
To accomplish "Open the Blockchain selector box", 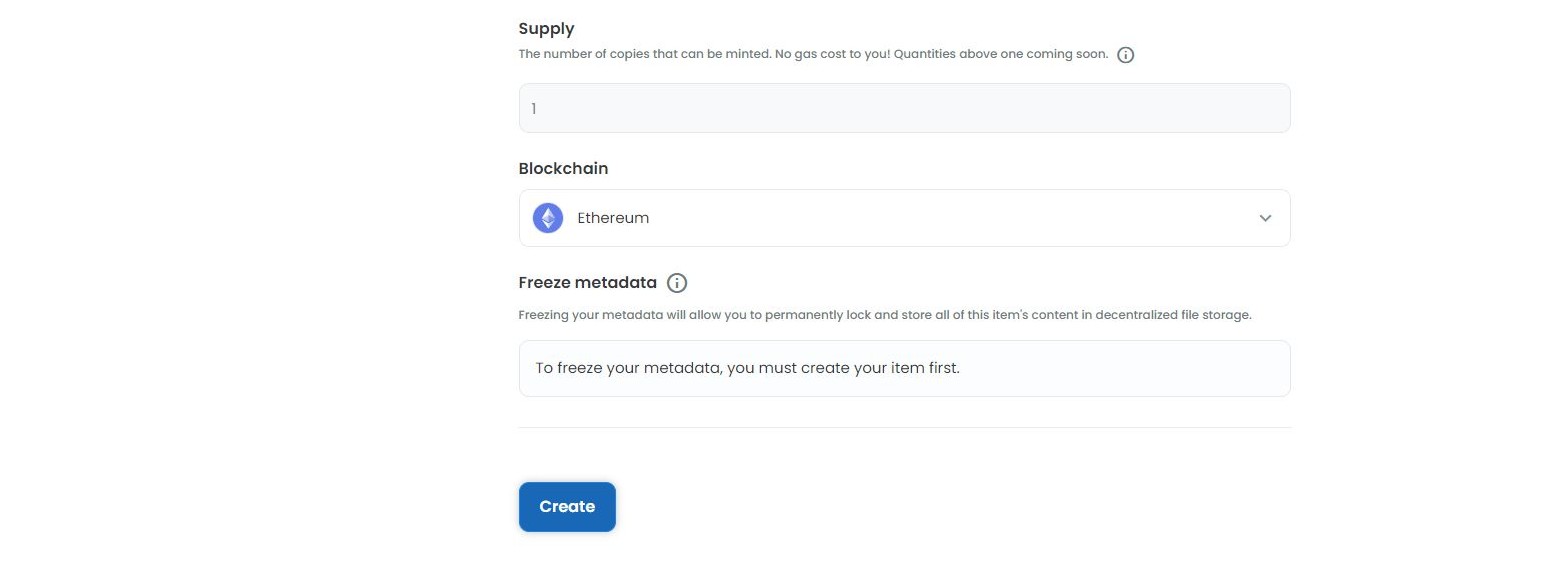I will (x=904, y=218).
